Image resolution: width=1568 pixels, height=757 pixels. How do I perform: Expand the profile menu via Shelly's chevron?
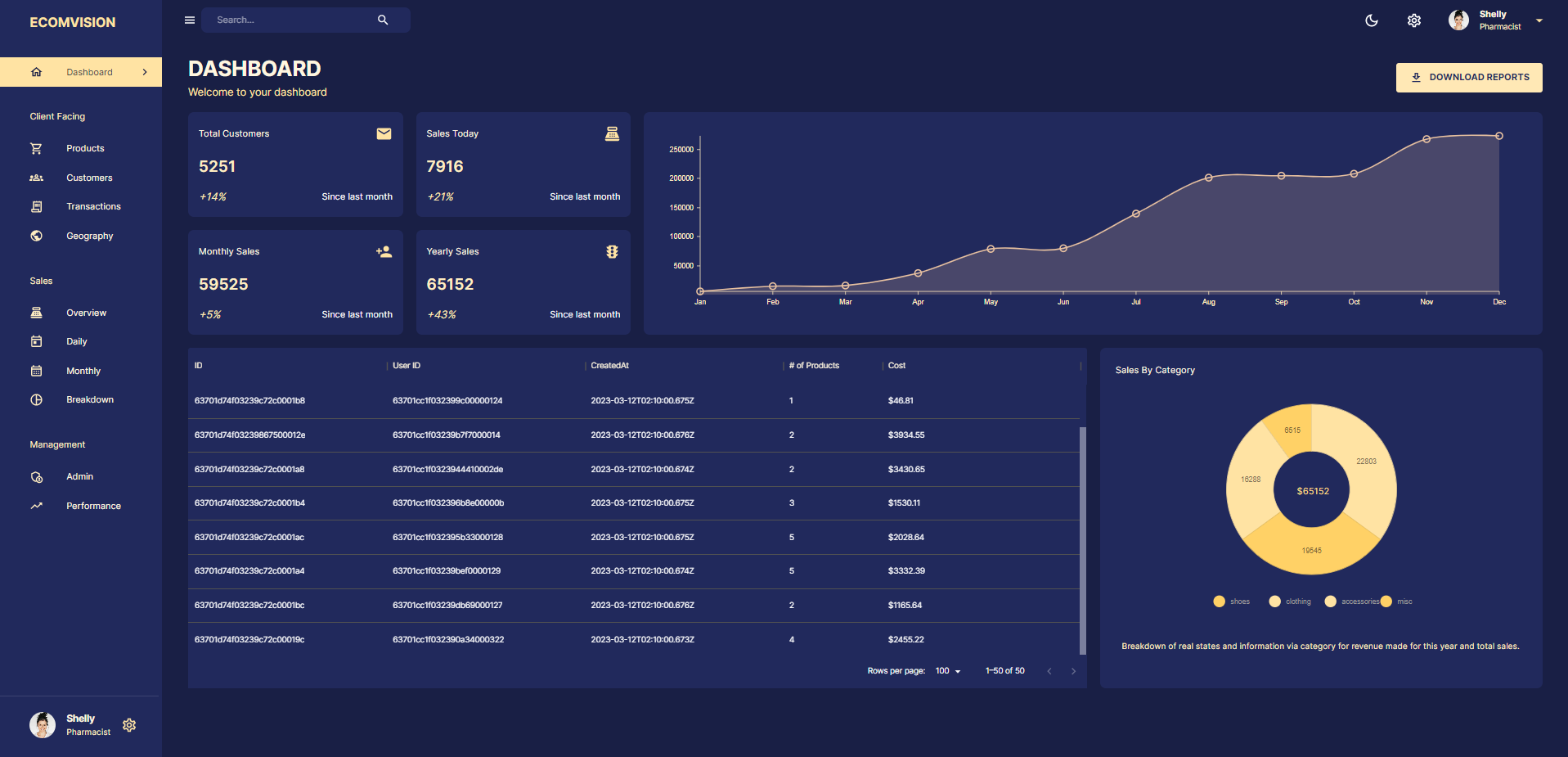1538,20
